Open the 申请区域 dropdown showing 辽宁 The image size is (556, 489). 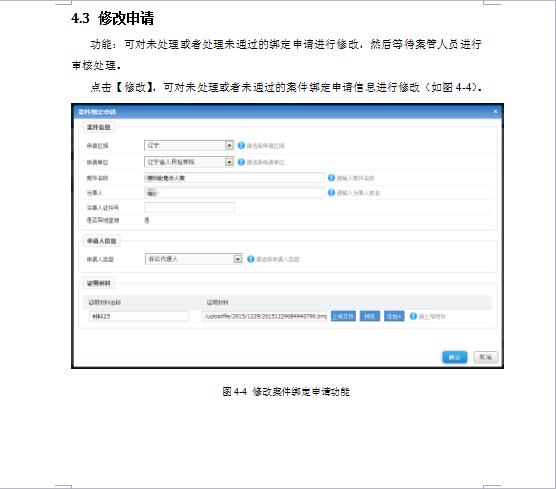189,145
